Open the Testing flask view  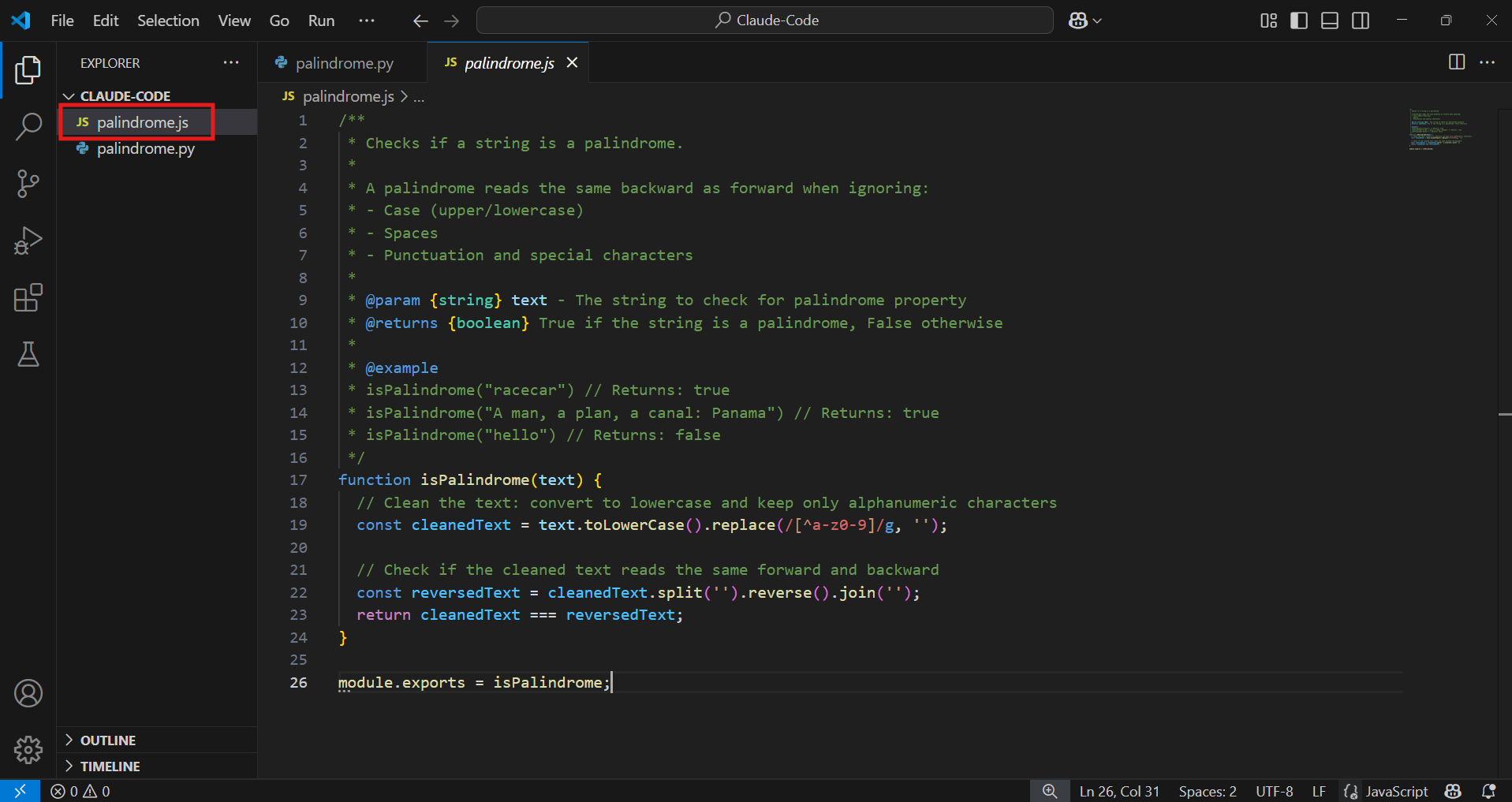[28, 355]
